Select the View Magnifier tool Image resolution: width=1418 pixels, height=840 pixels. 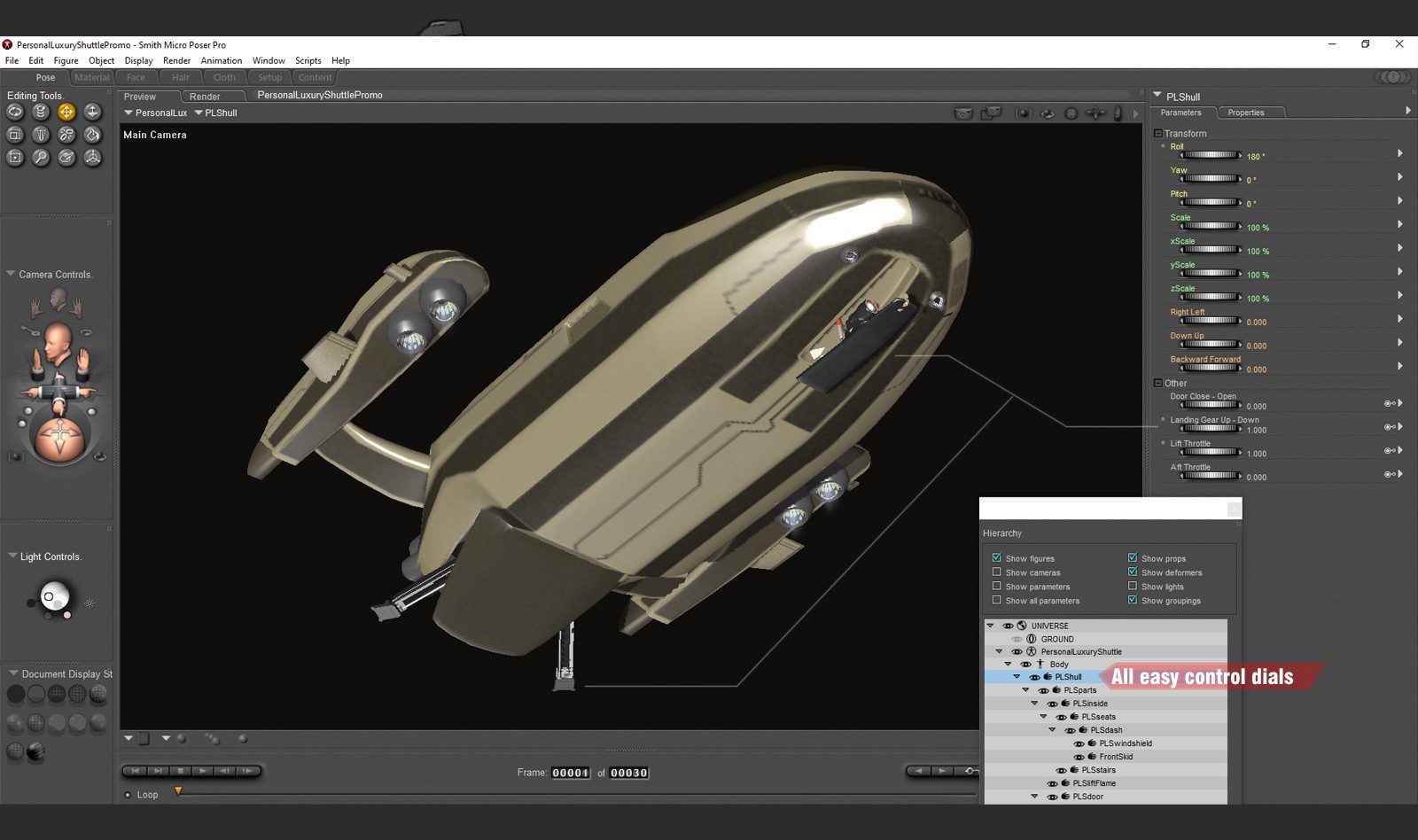coord(41,158)
